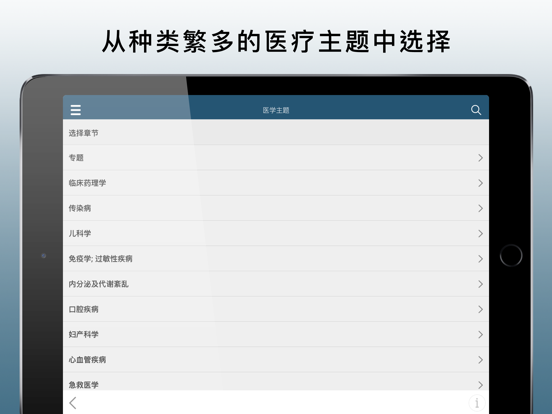Expand chevron for 免疫学; 过敏性疾病 row
This screenshot has height=414, width=552.
point(481,259)
